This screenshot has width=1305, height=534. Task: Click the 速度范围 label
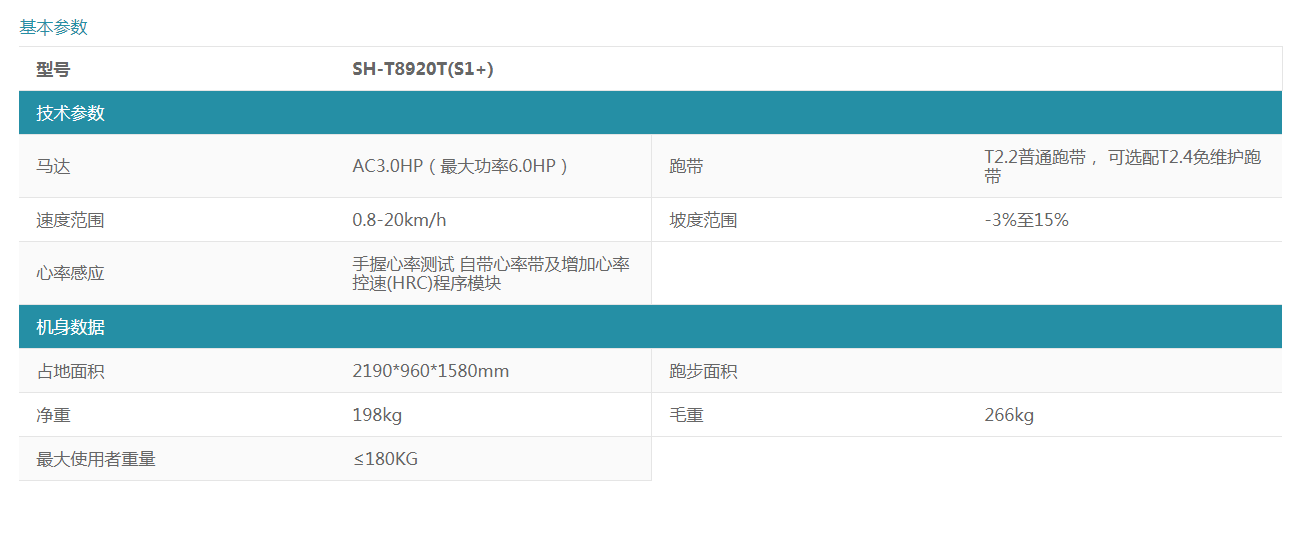[70, 220]
